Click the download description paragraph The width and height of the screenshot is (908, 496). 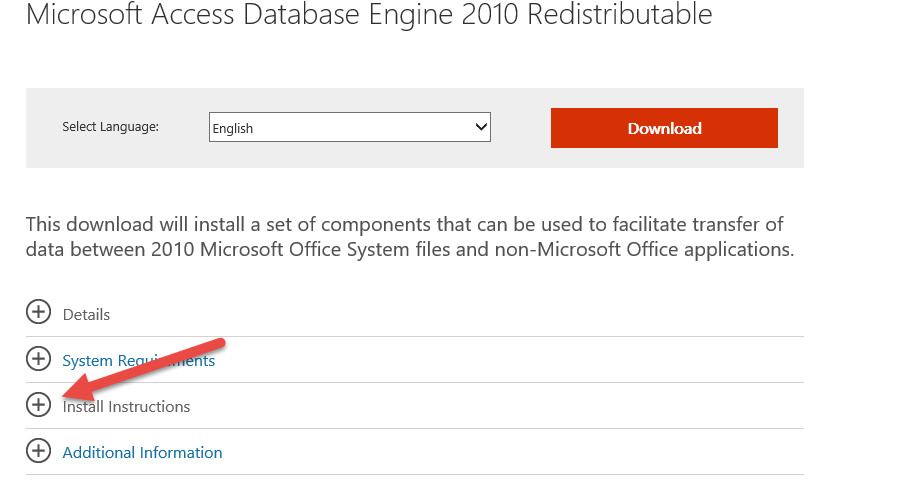pos(410,237)
